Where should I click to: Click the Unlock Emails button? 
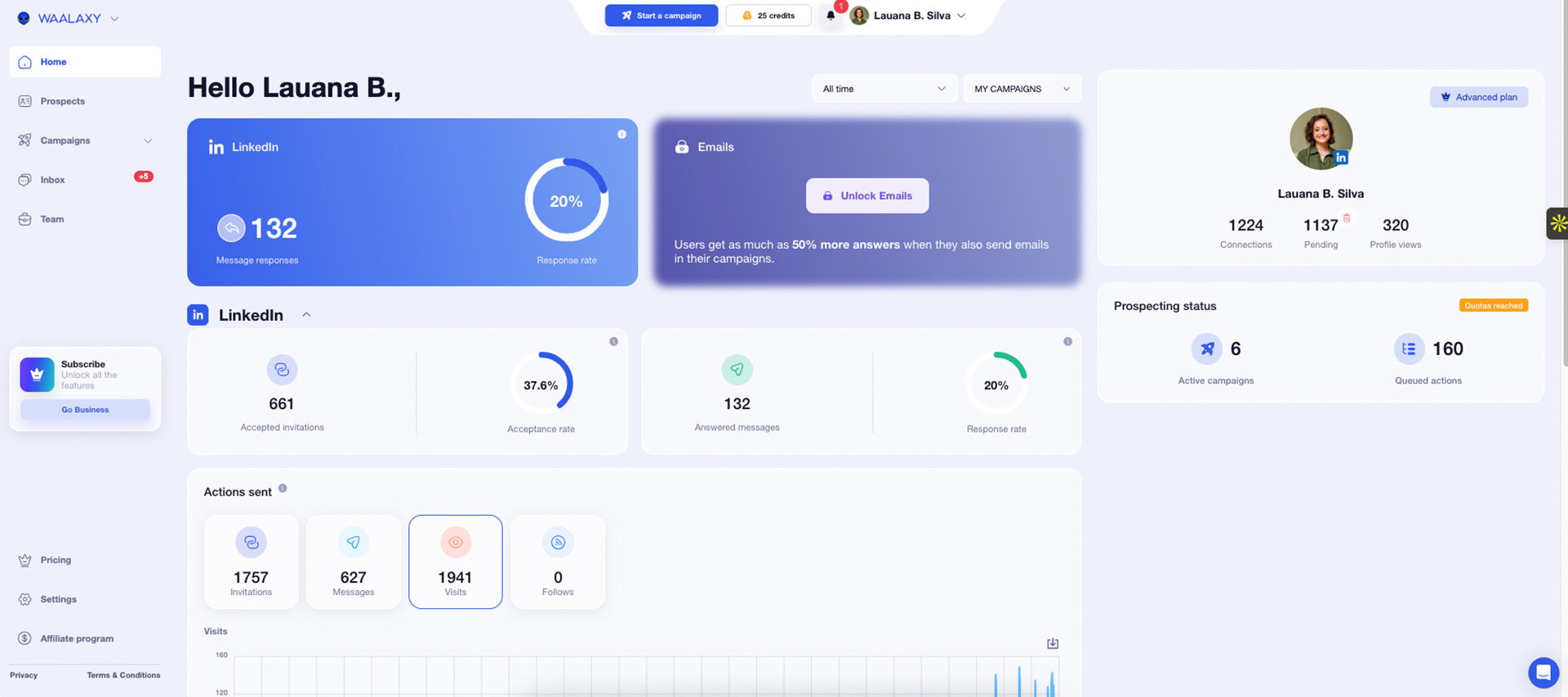867,196
